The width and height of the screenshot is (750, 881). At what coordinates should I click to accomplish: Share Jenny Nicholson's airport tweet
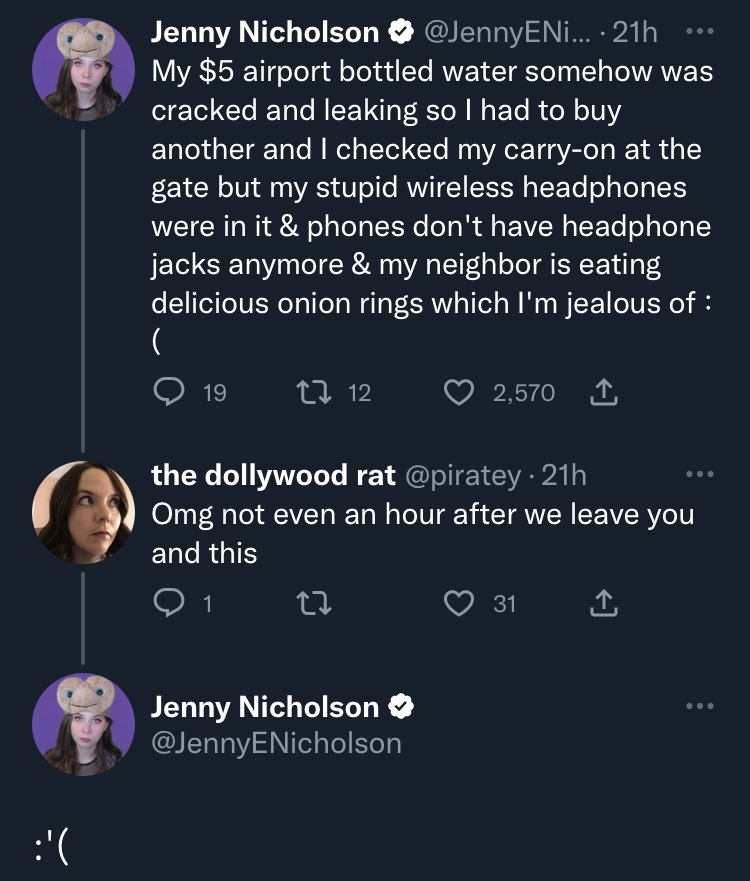pyautogui.click(x=603, y=392)
